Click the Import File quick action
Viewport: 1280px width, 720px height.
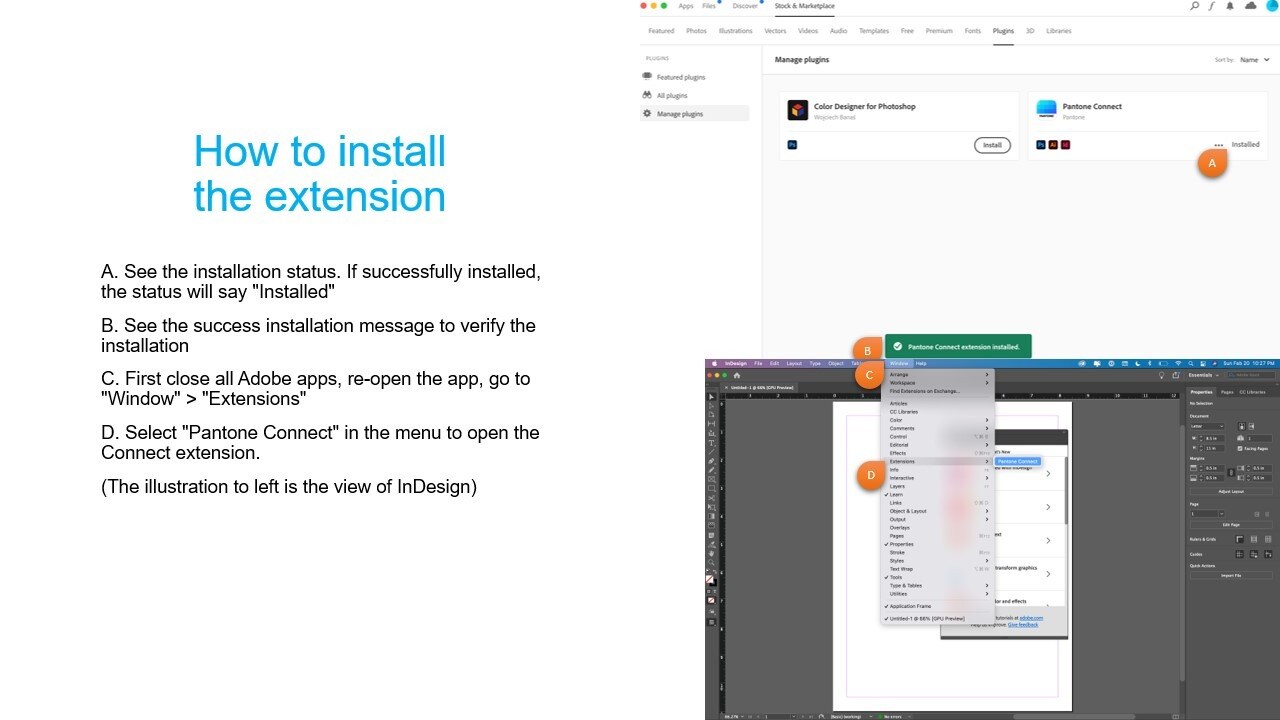[1231, 575]
